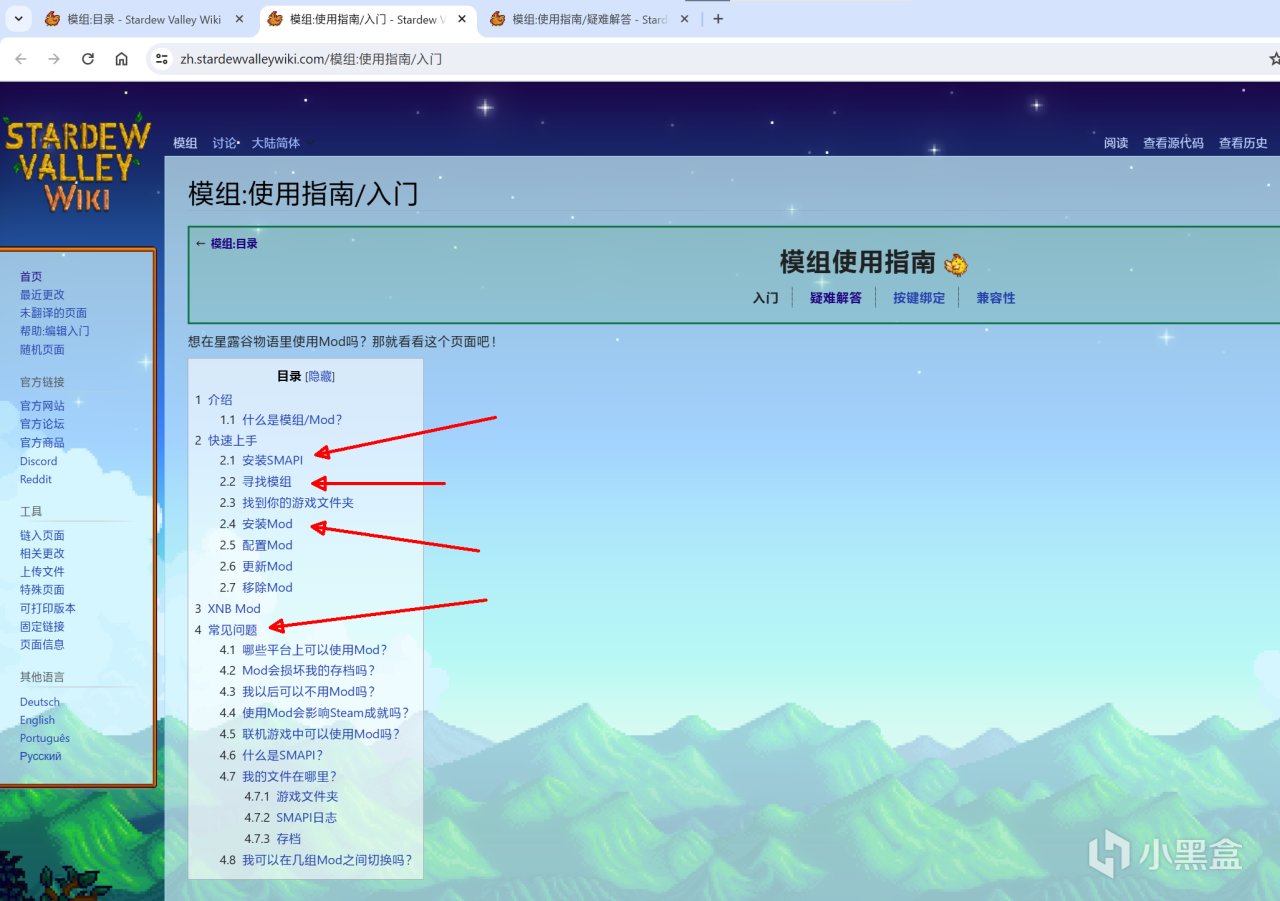Image resolution: width=1280 pixels, height=901 pixels.
Task: Open the 讨论 page tab
Action: click(224, 143)
